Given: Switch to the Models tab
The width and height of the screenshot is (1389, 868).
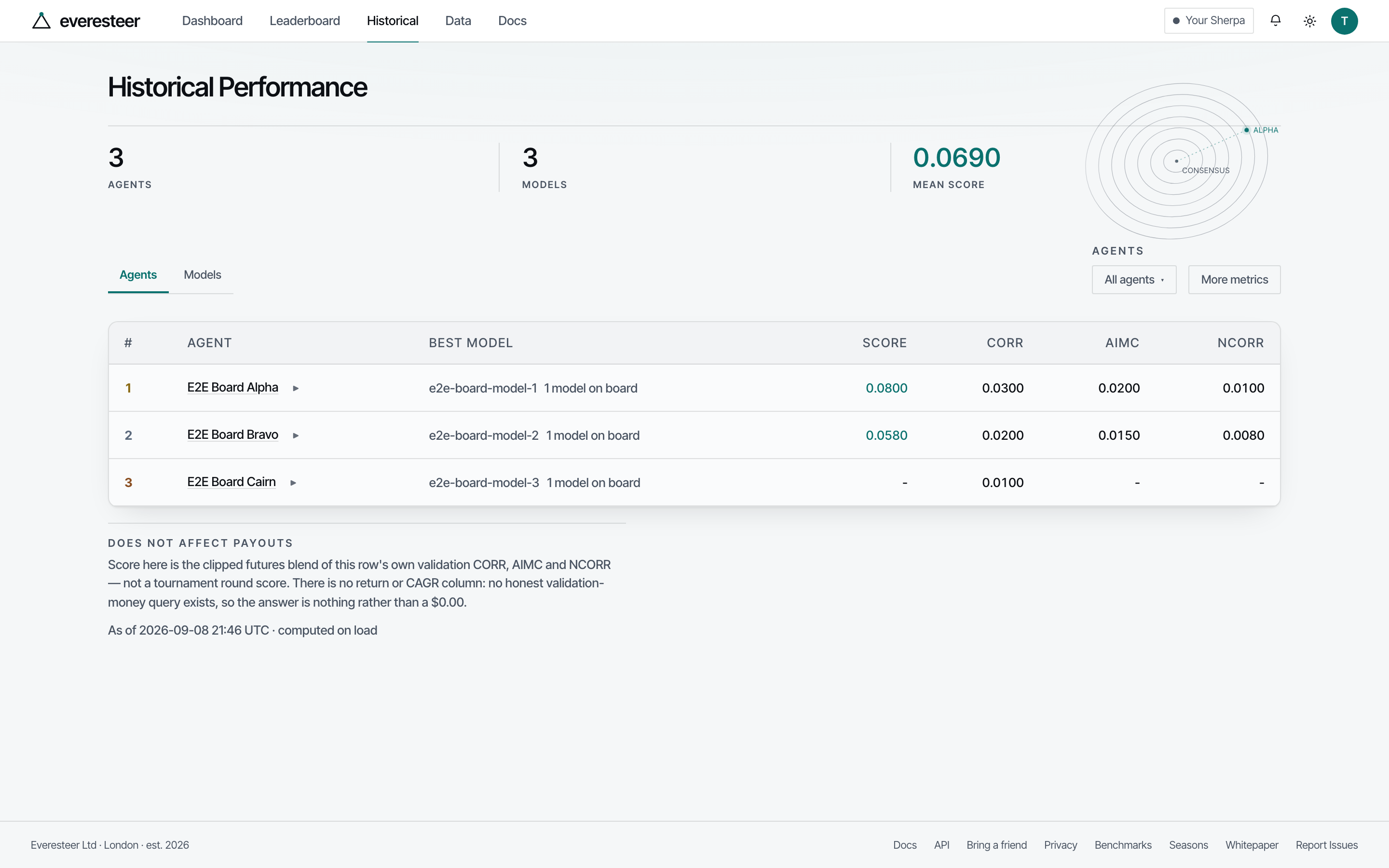Looking at the screenshot, I should [202, 275].
